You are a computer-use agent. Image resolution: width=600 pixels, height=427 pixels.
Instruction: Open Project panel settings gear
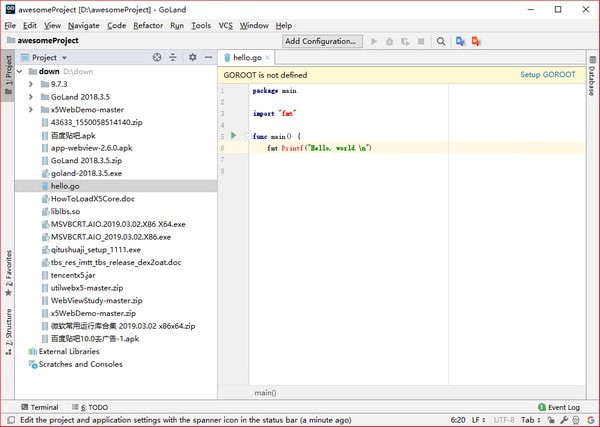tap(193, 57)
